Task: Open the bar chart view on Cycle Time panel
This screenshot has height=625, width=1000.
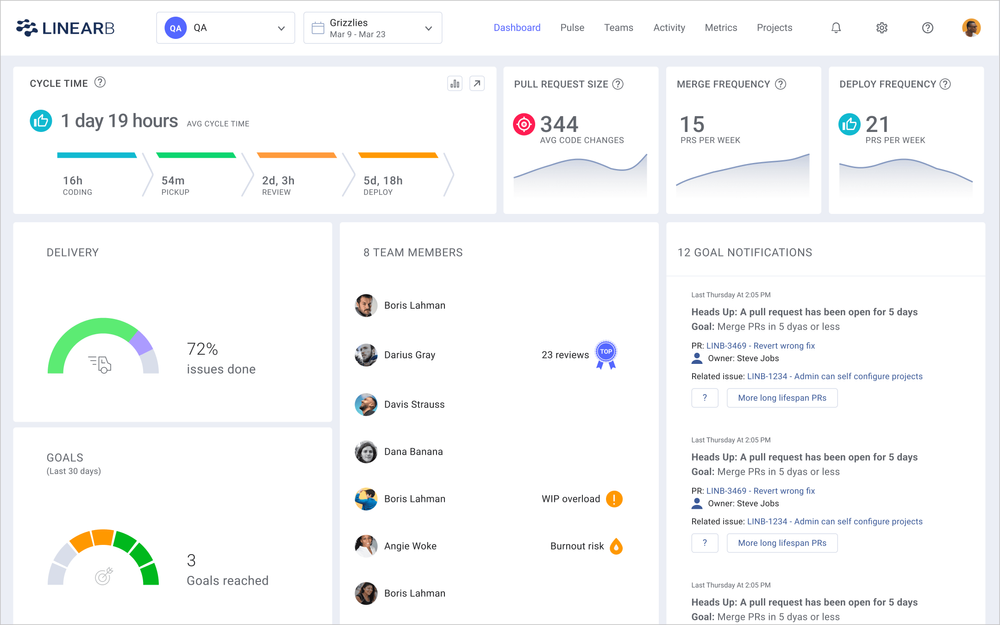Action: pos(455,83)
